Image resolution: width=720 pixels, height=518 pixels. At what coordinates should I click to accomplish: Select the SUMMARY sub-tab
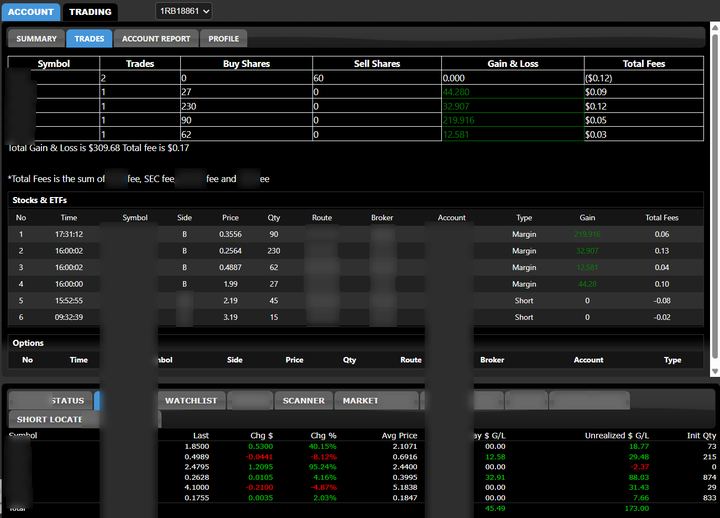(x=36, y=39)
